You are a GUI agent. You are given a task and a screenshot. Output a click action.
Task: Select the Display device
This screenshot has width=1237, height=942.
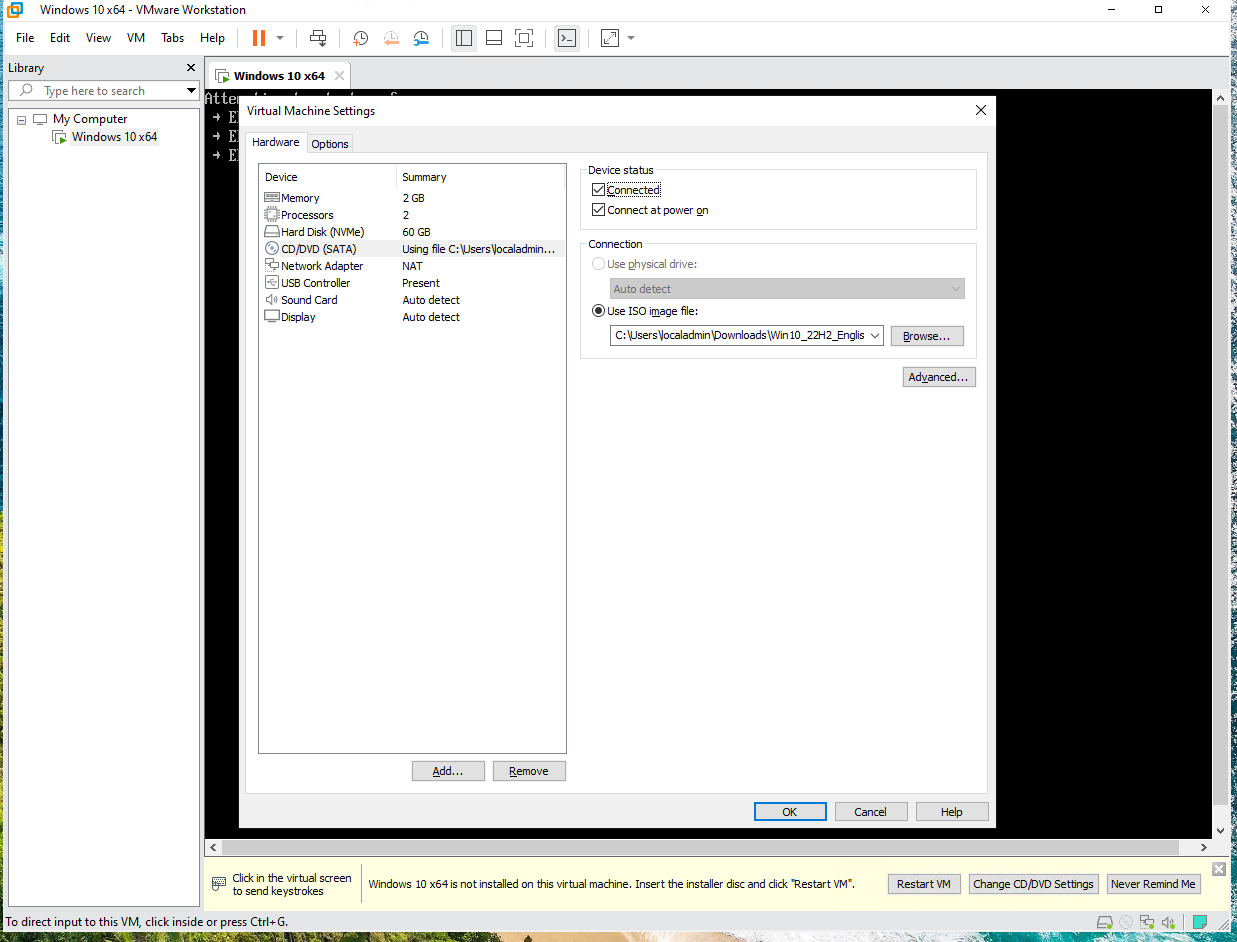(411, 317)
